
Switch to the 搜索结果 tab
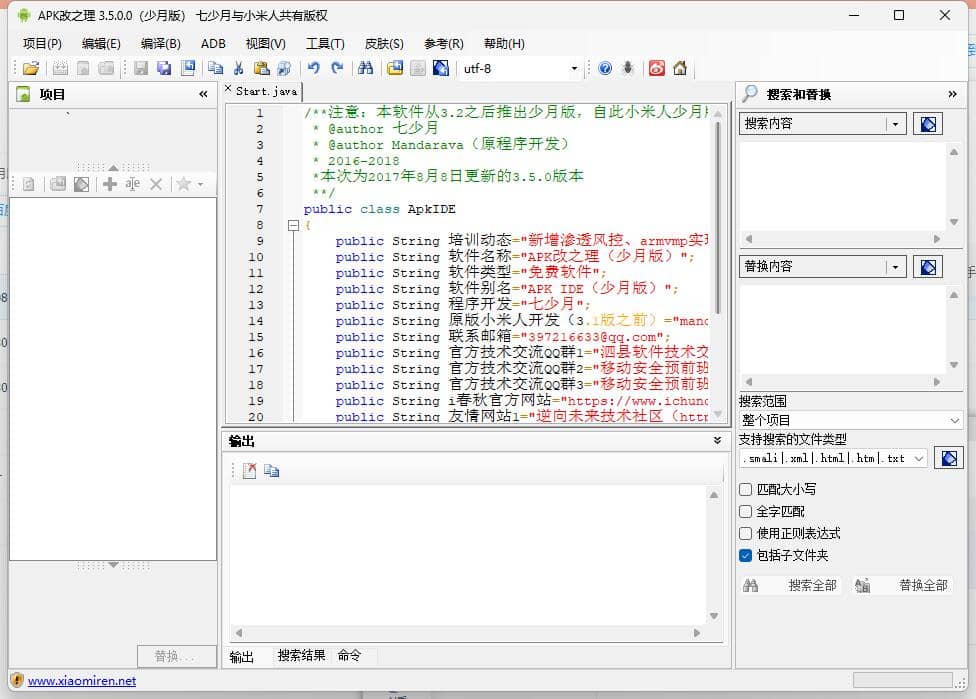[303, 657]
